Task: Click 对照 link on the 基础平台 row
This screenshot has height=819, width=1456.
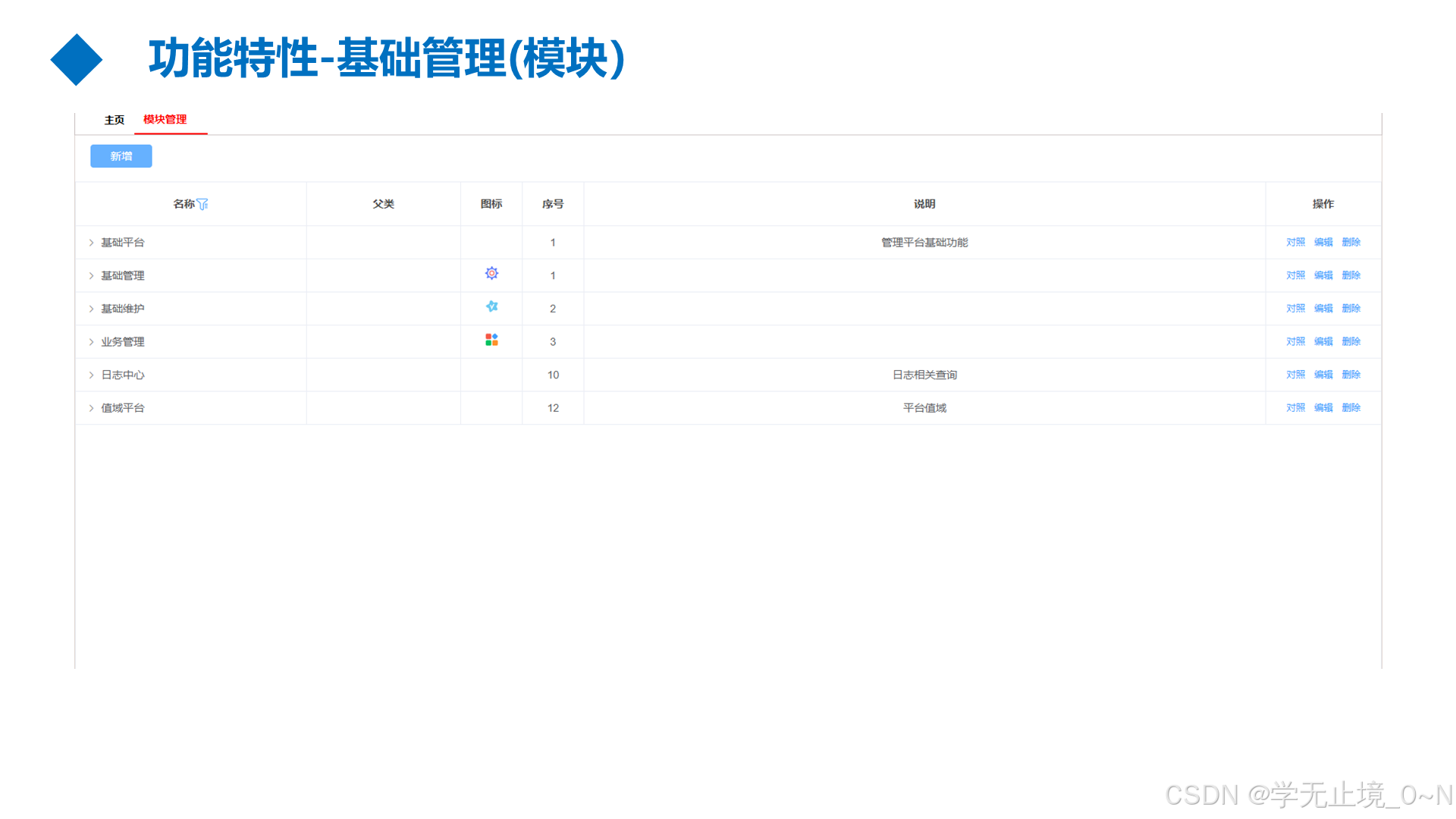Action: 1295,242
